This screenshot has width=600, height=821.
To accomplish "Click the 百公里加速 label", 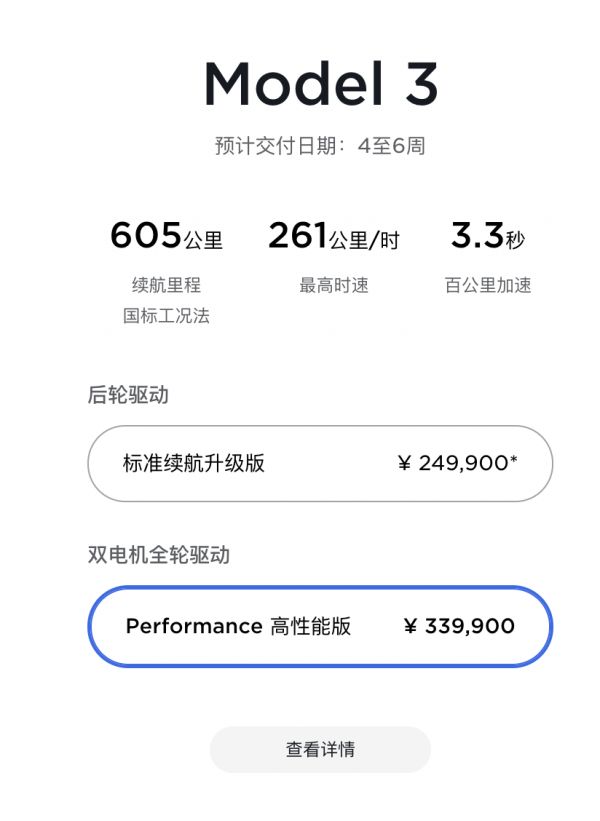I will pos(488,285).
